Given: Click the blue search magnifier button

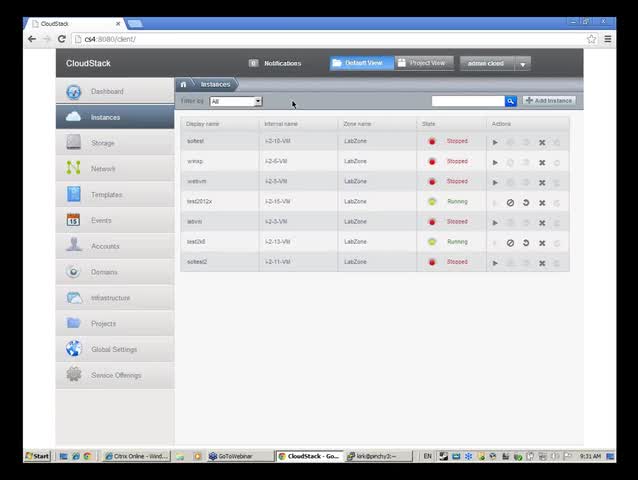Looking at the screenshot, I should pos(510,101).
